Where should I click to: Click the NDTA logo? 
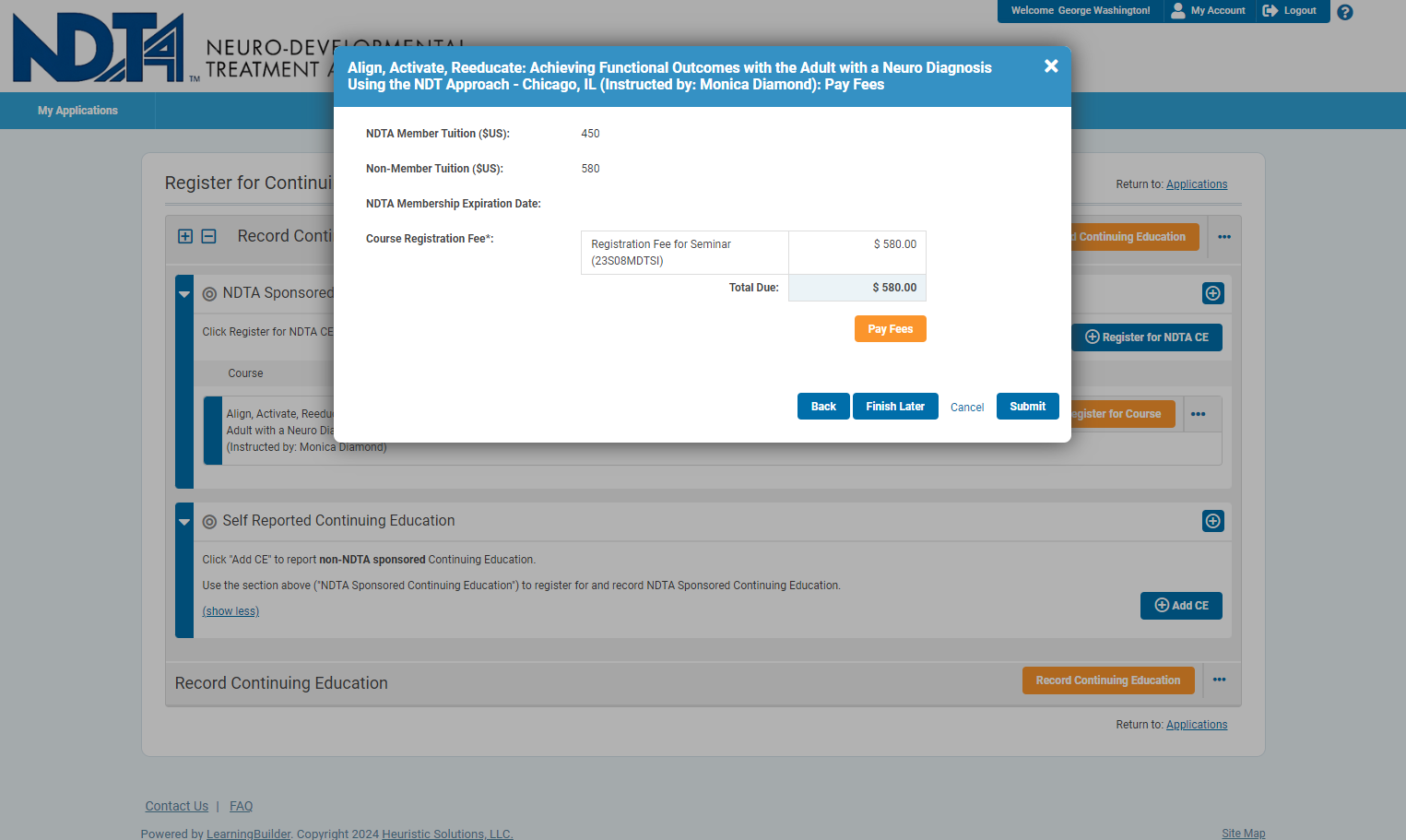[99, 47]
